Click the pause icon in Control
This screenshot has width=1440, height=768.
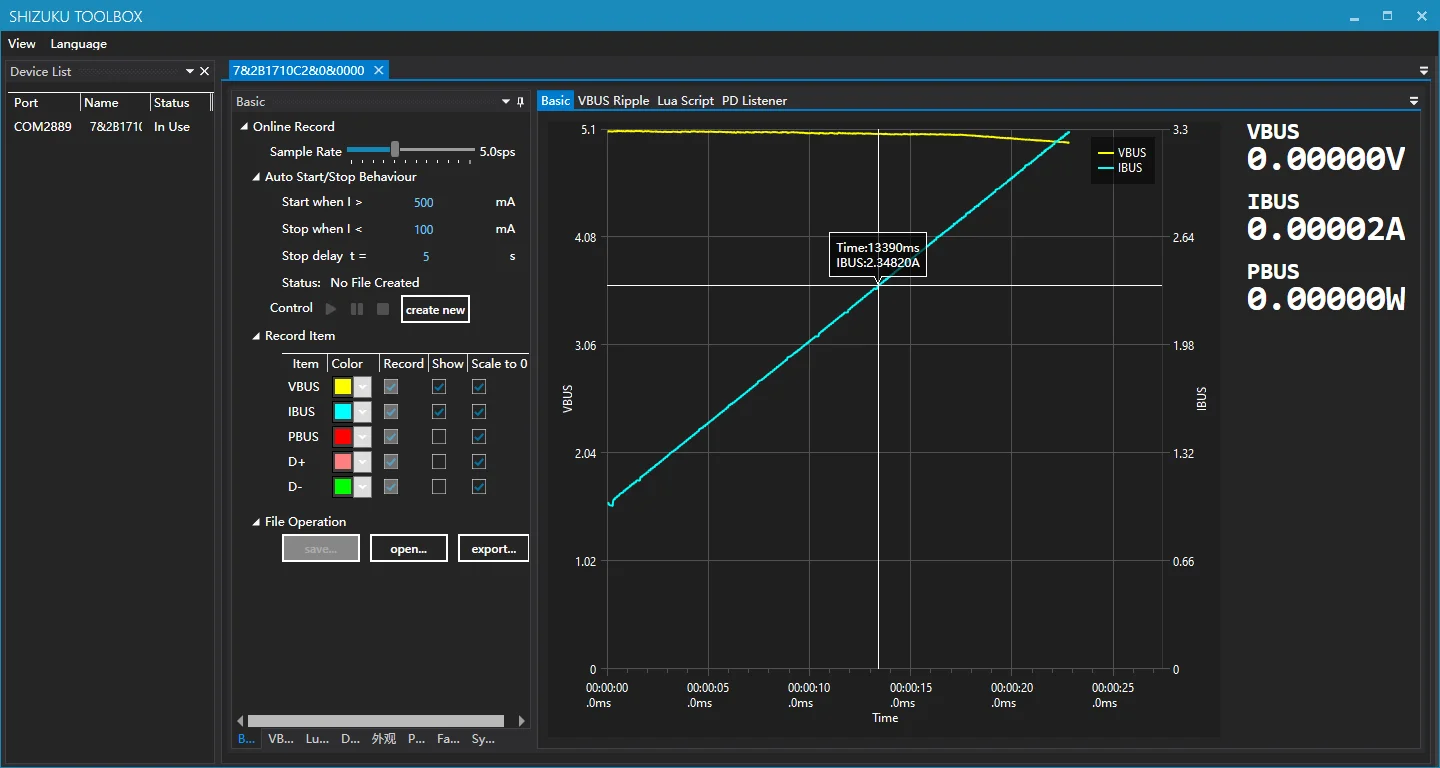click(357, 309)
